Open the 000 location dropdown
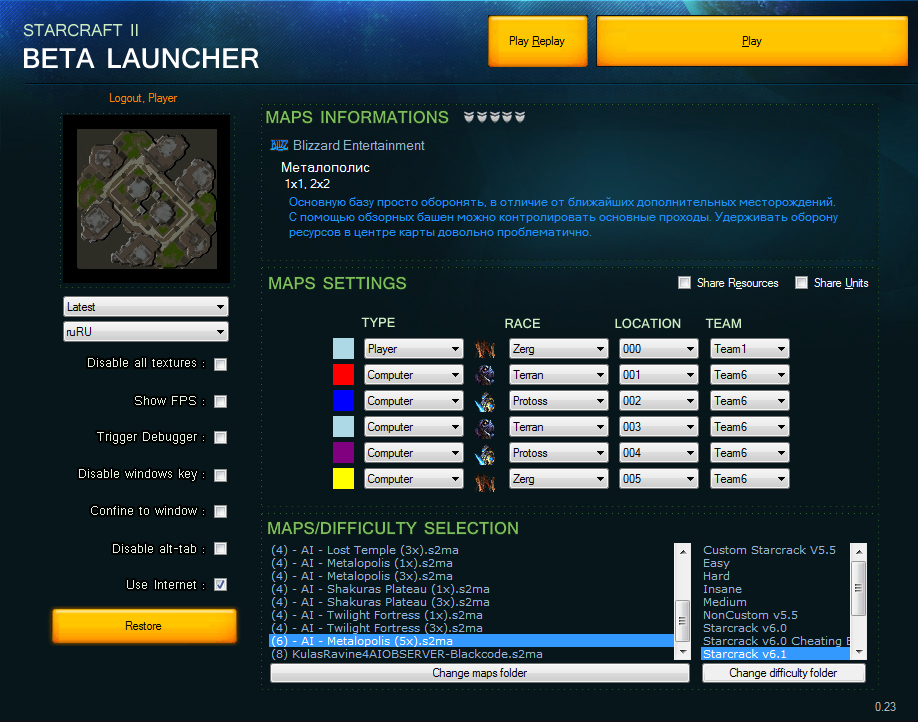This screenshot has height=722, width=918. [x=659, y=349]
